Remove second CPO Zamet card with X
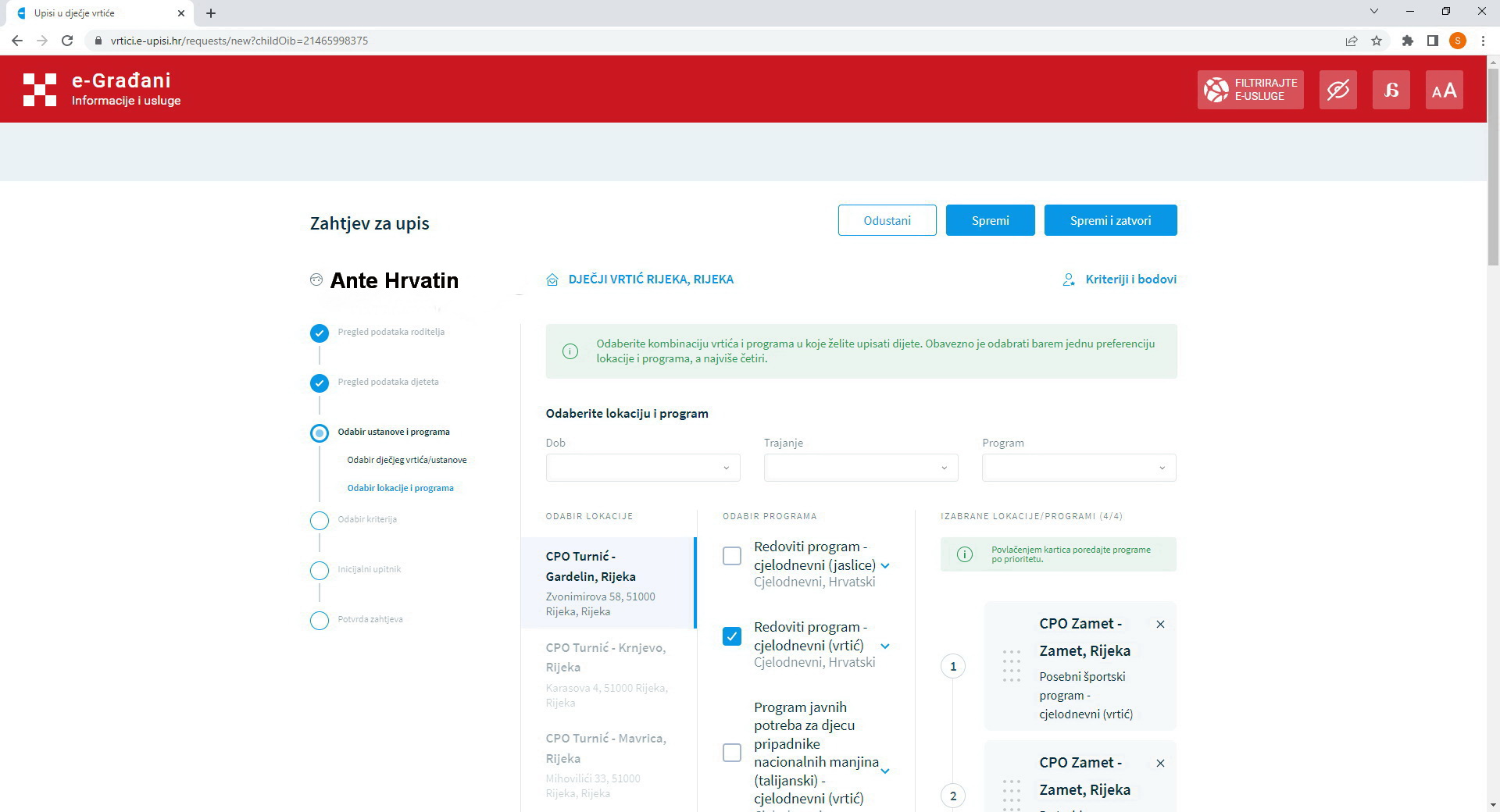 pos(1160,764)
